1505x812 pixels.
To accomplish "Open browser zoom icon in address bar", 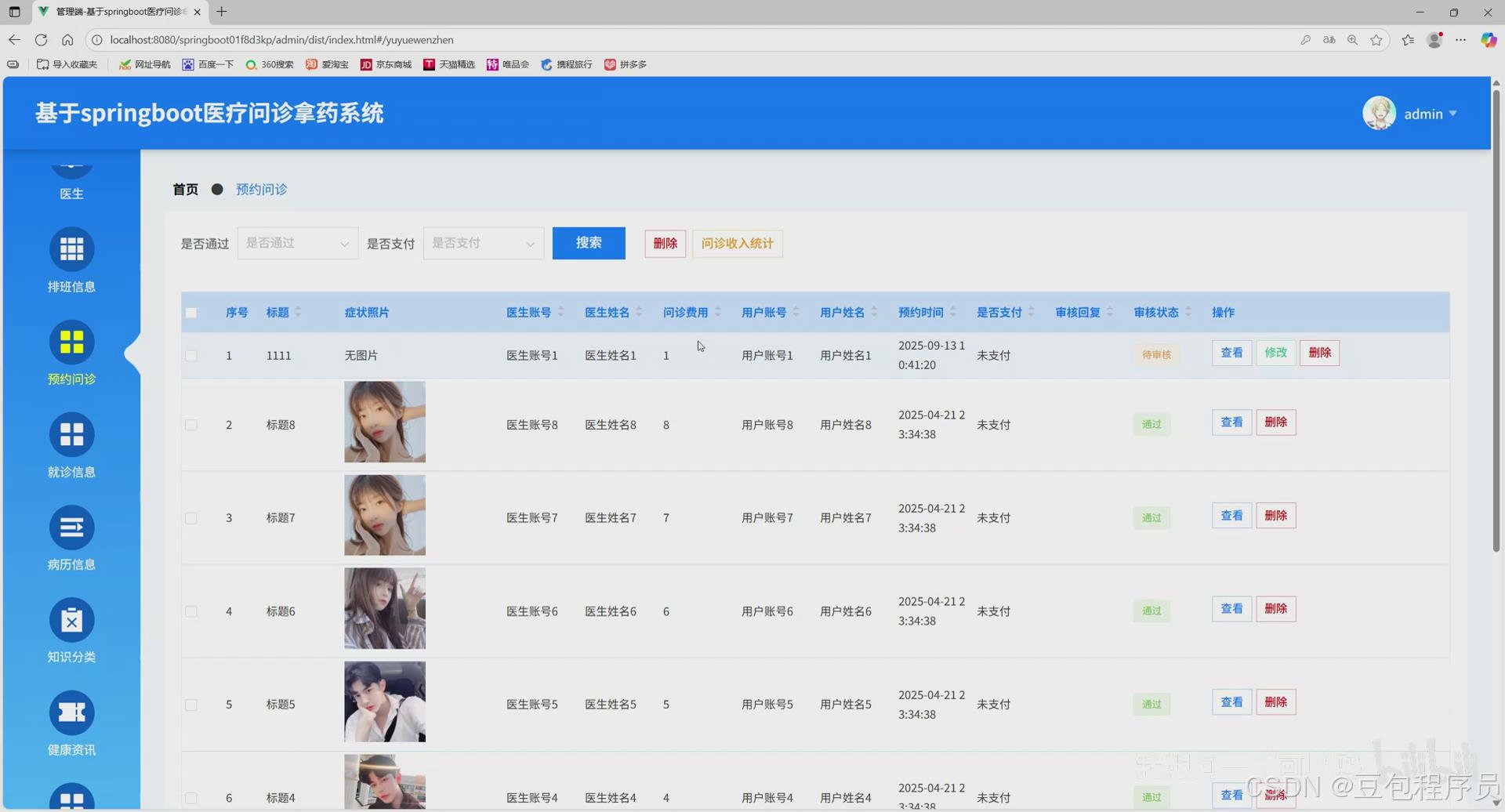I will pyautogui.click(x=1352, y=40).
